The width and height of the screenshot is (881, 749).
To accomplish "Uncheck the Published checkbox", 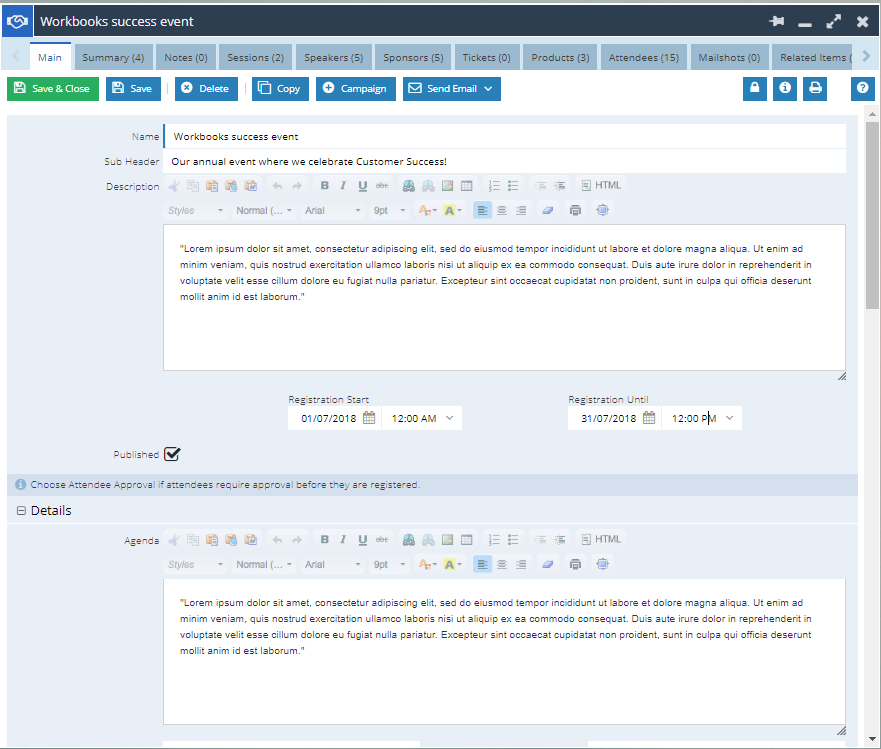I will point(172,454).
